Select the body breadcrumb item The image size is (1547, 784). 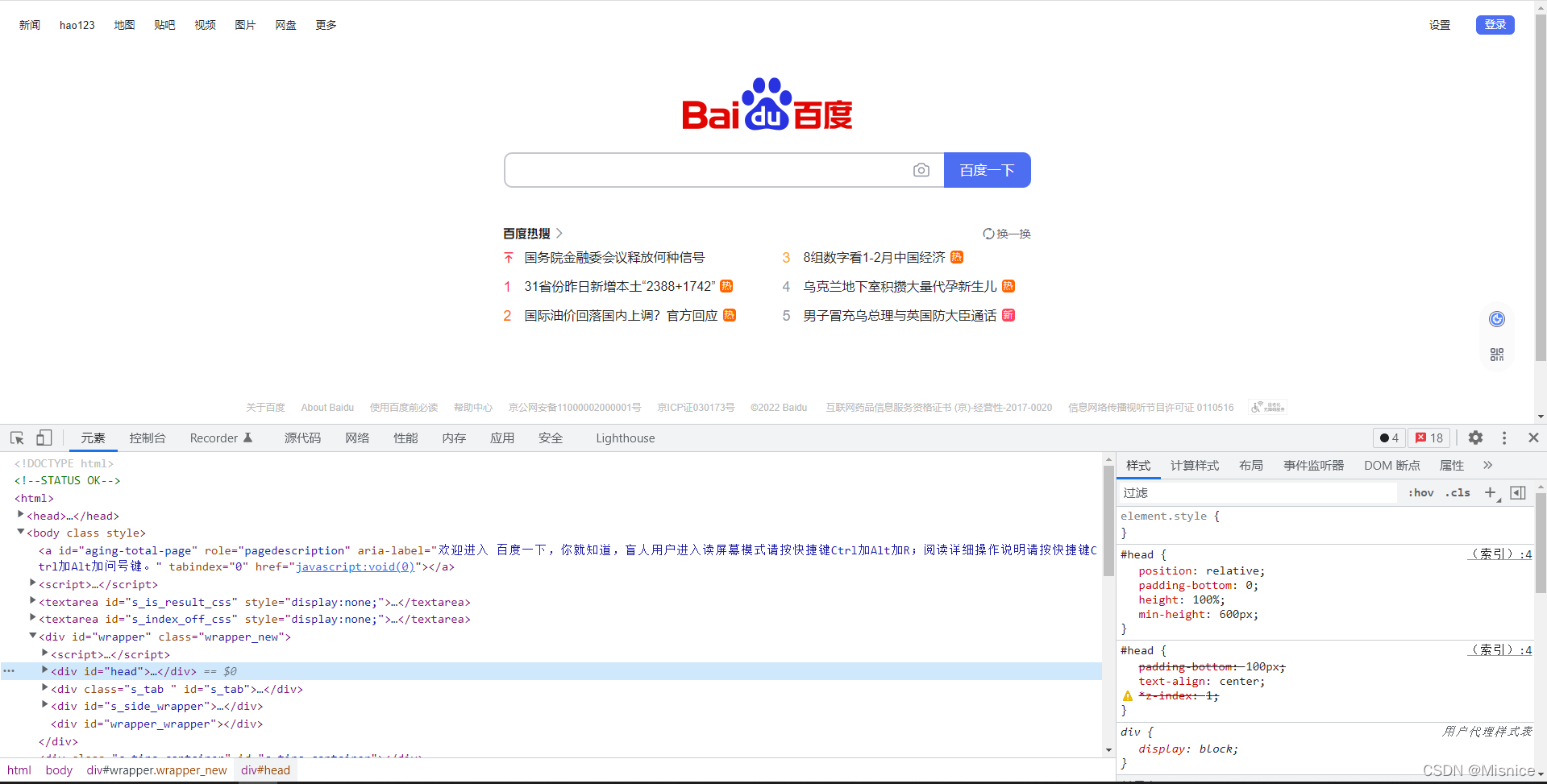point(59,770)
